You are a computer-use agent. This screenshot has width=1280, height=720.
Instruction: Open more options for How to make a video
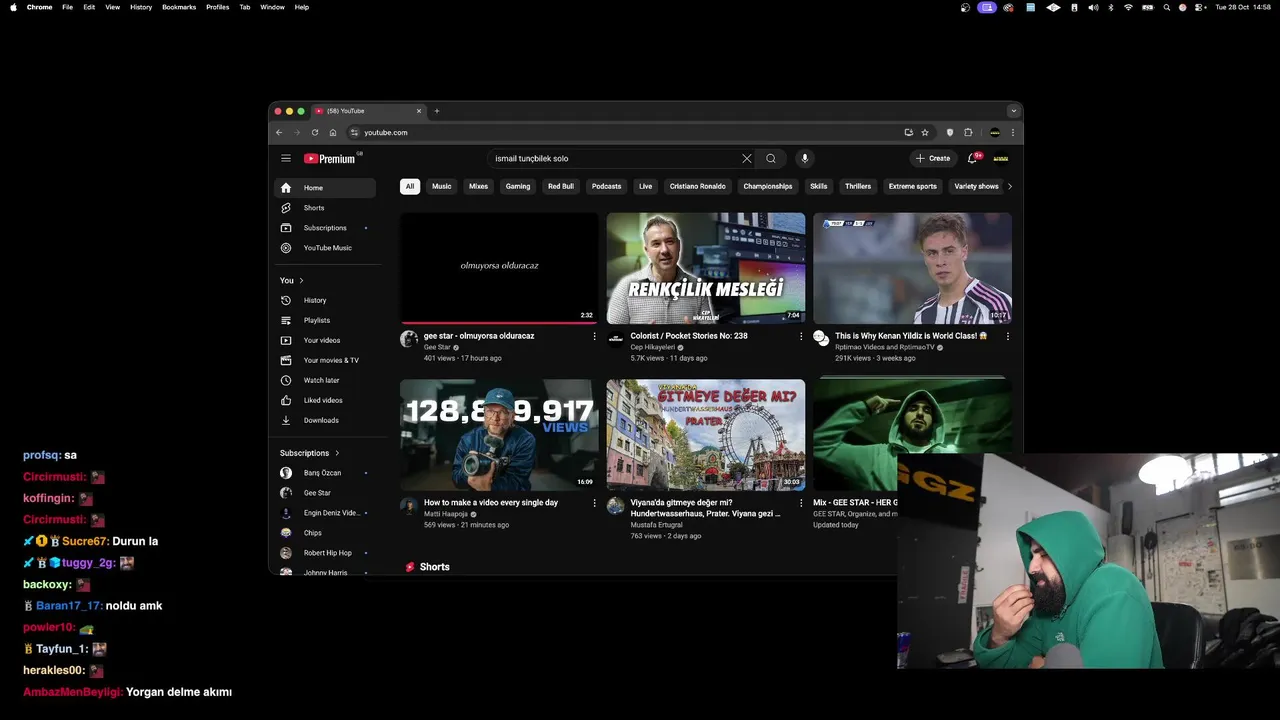tap(594, 503)
